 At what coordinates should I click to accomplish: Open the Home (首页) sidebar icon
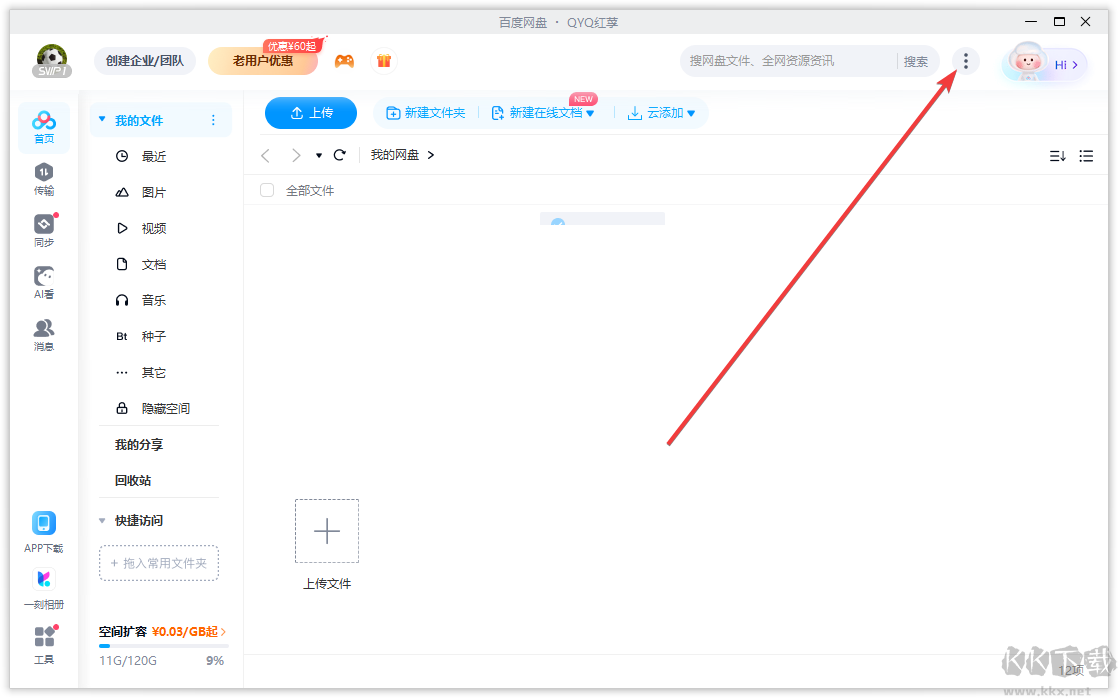(43, 128)
